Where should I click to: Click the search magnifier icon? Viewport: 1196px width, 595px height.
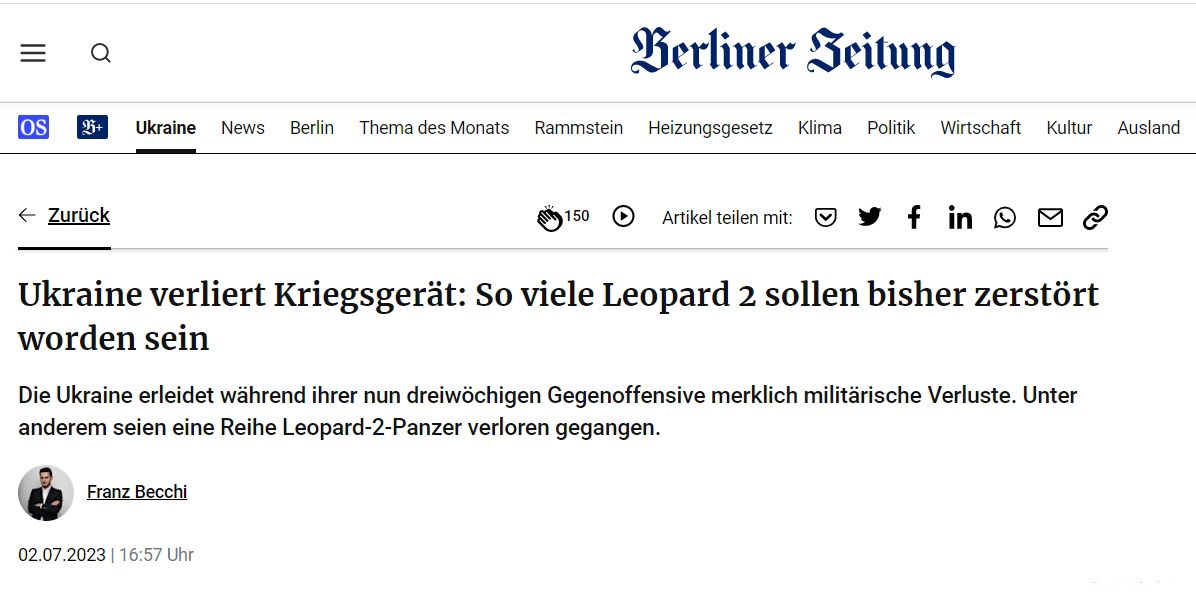(101, 53)
